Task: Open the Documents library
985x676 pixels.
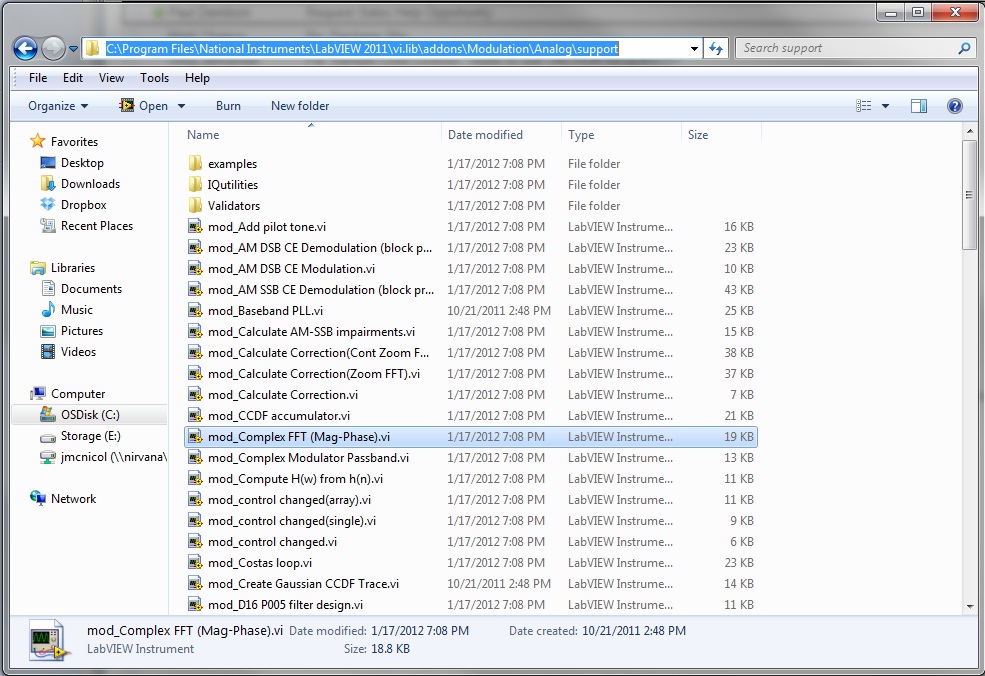Action: pos(91,288)
